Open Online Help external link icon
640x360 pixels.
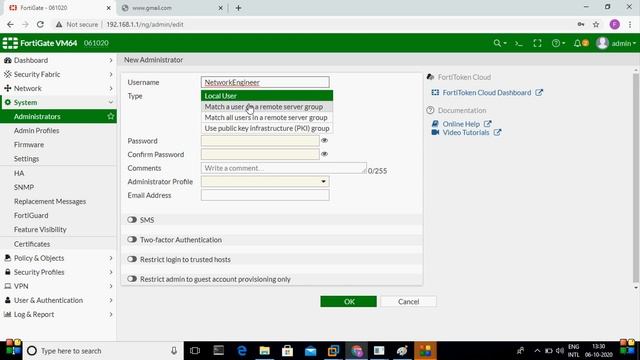click(487, 124)
